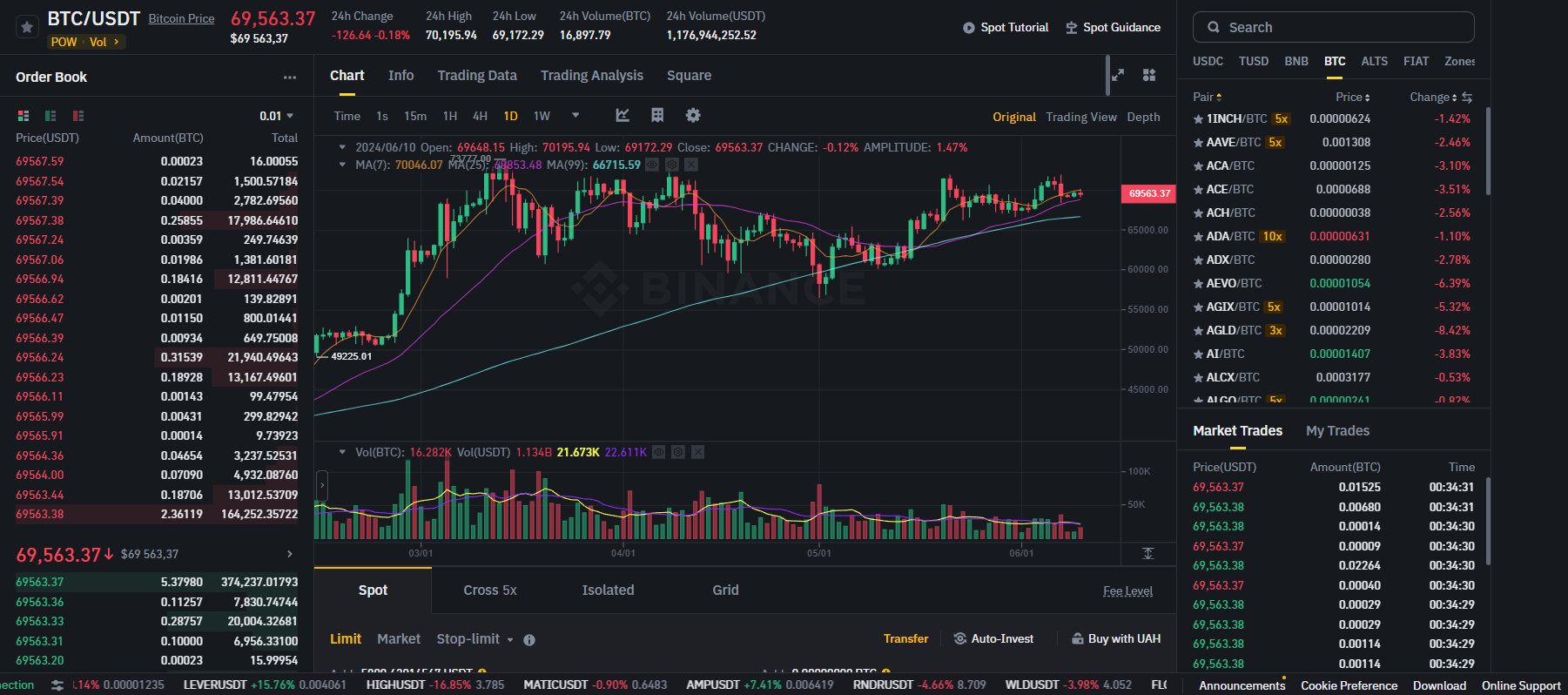Select the 4H timeframe

tap(480, 116)
